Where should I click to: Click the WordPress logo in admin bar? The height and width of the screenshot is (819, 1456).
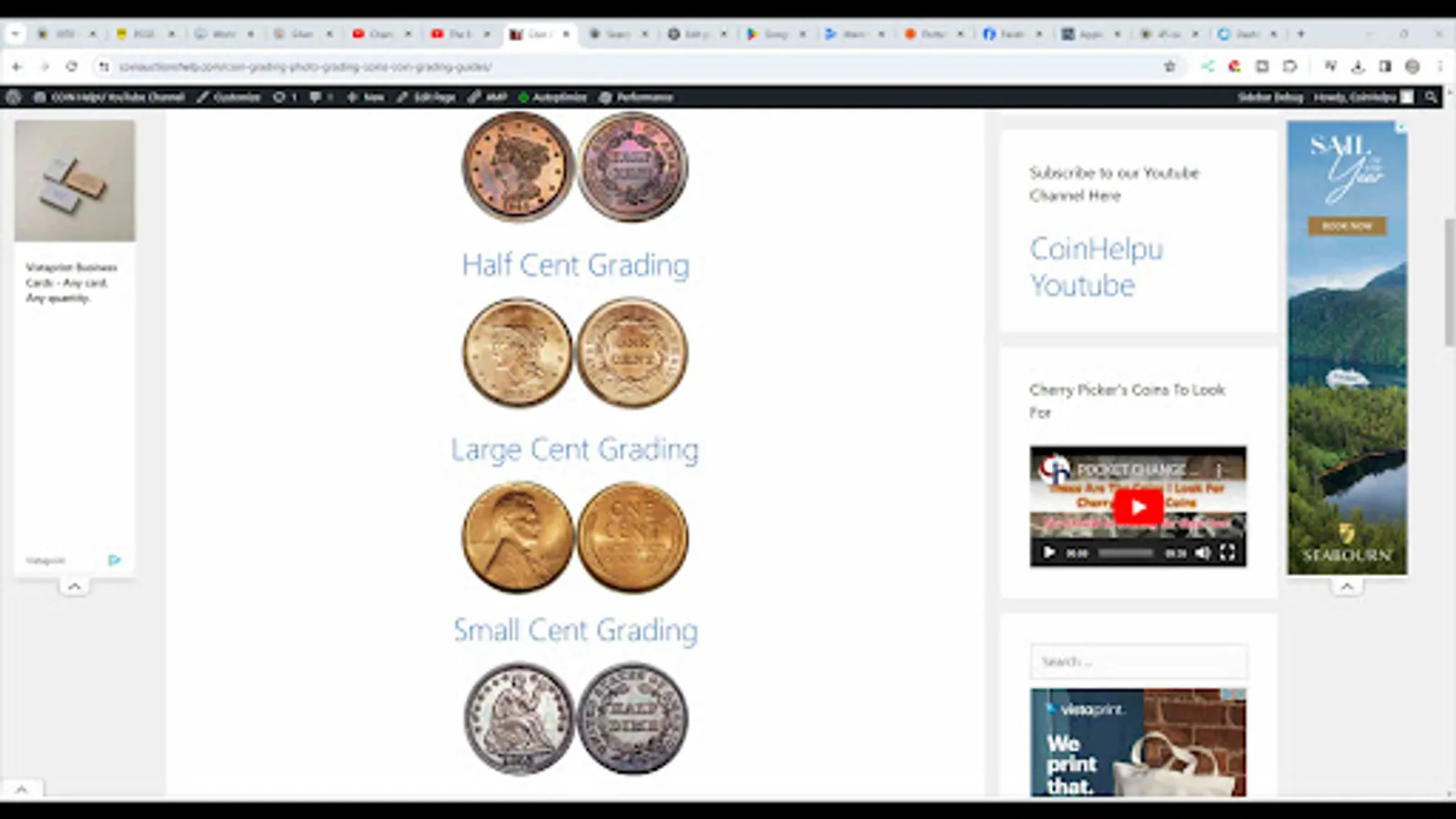(x=13, y=97)
